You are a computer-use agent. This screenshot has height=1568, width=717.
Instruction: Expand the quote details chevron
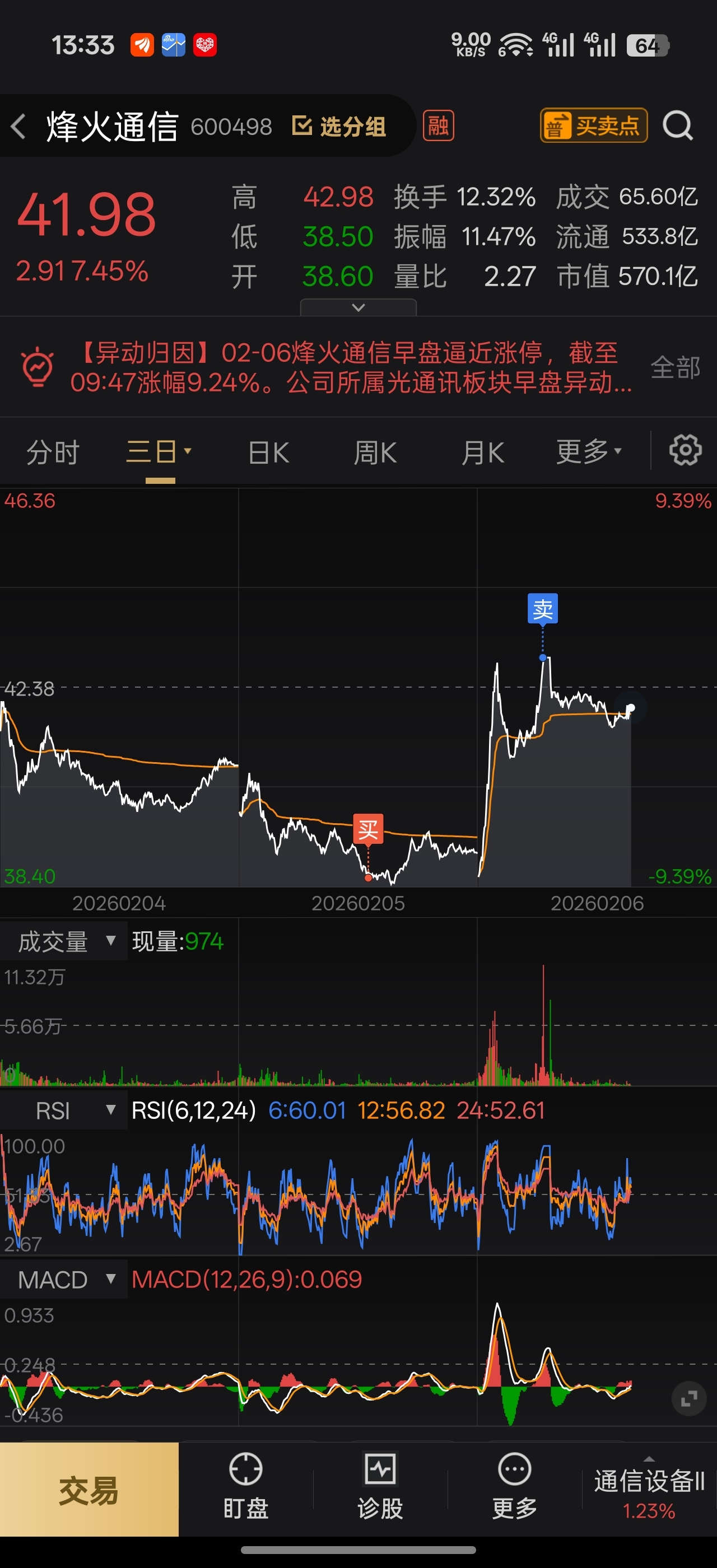358,307
